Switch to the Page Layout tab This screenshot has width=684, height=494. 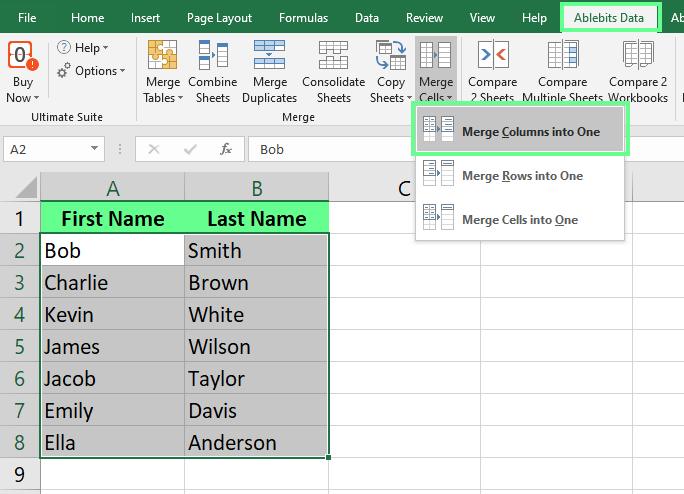coord(219,18)
